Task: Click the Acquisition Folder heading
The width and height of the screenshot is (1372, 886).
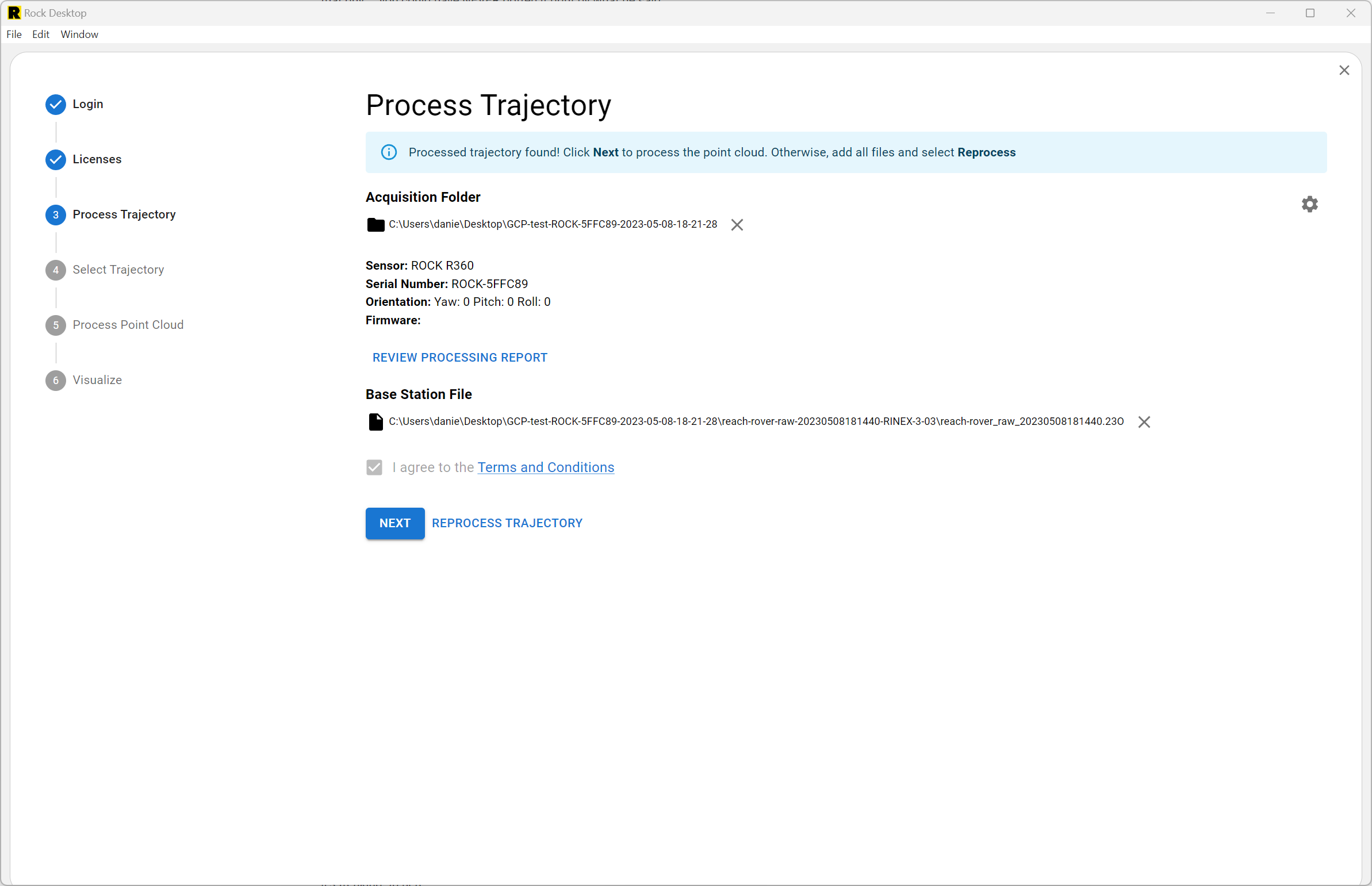Action: click(x=423, y=197)
